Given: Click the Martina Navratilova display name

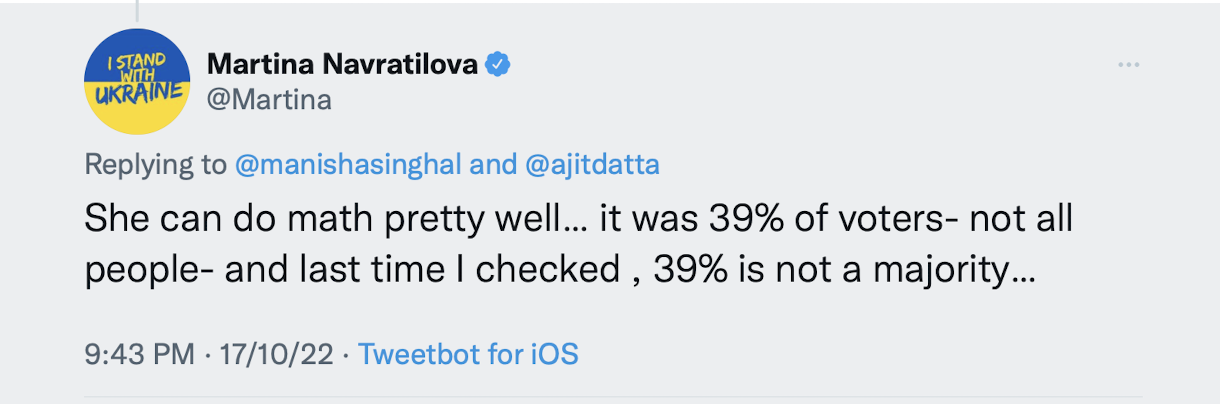Looking at the screenshot, I should click(343, 65).
